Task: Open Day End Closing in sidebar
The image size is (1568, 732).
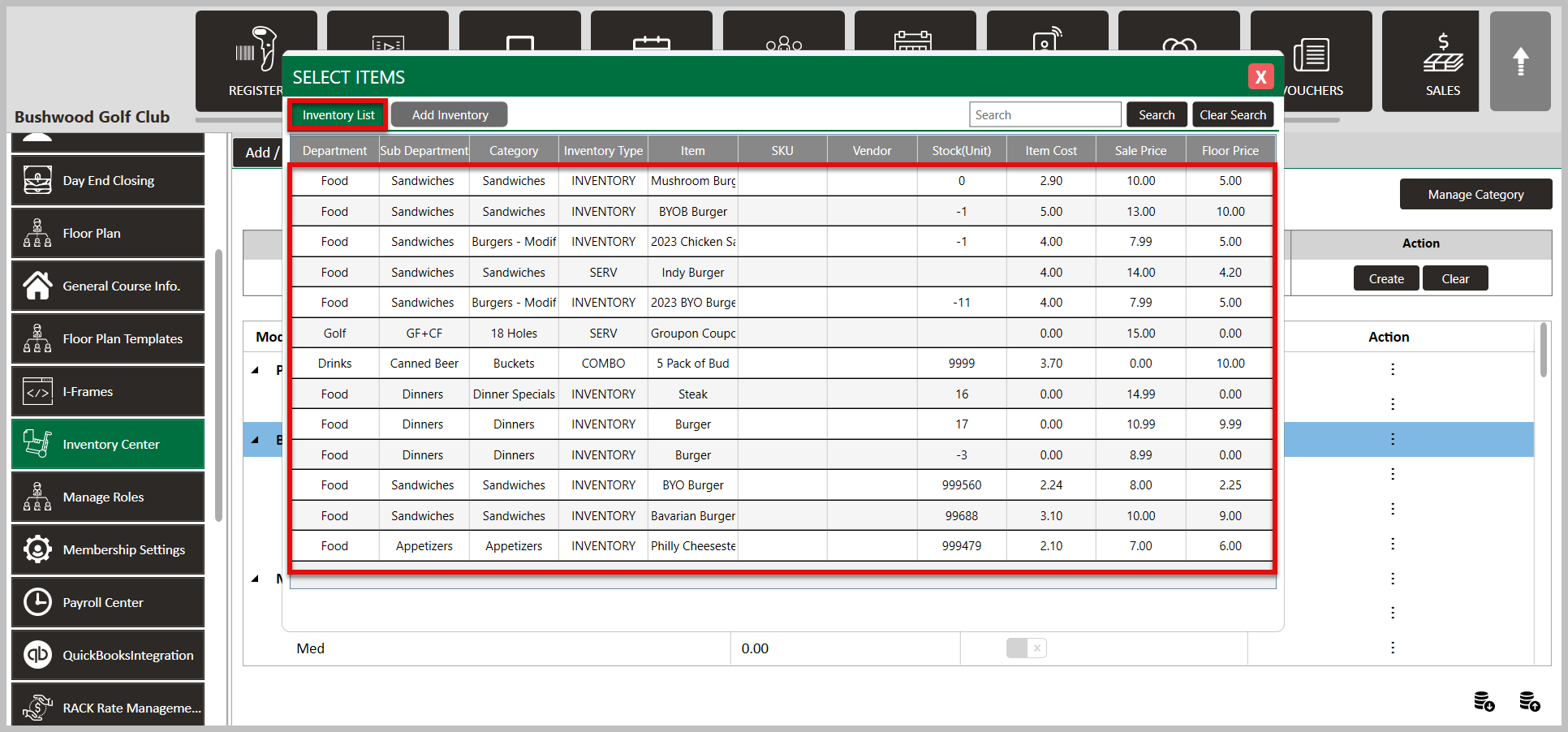Action: pyautogui.click(x=108, y=180)
